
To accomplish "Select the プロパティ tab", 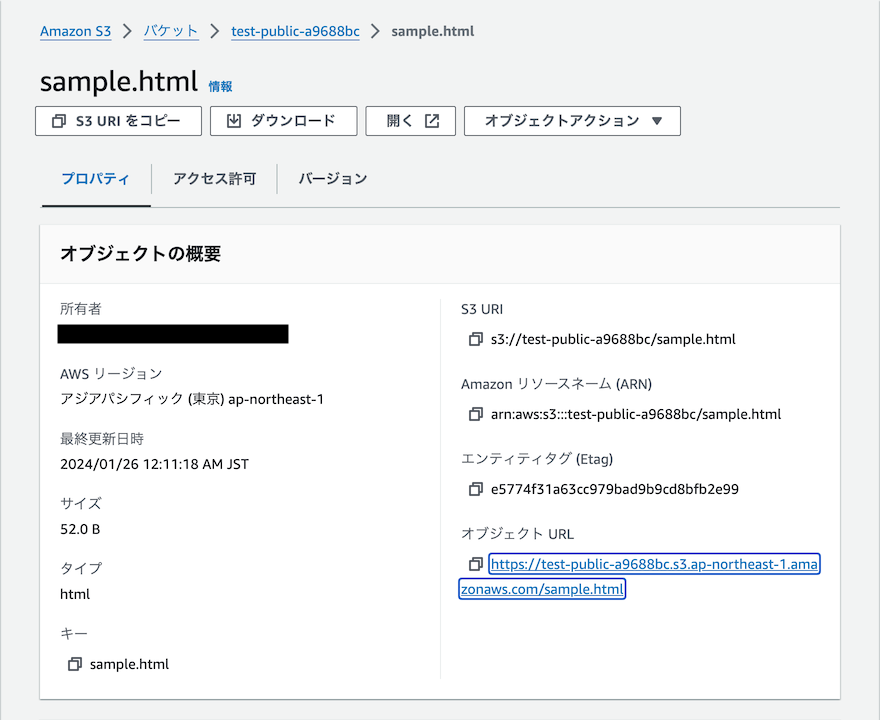I will (x=95, y=179).
